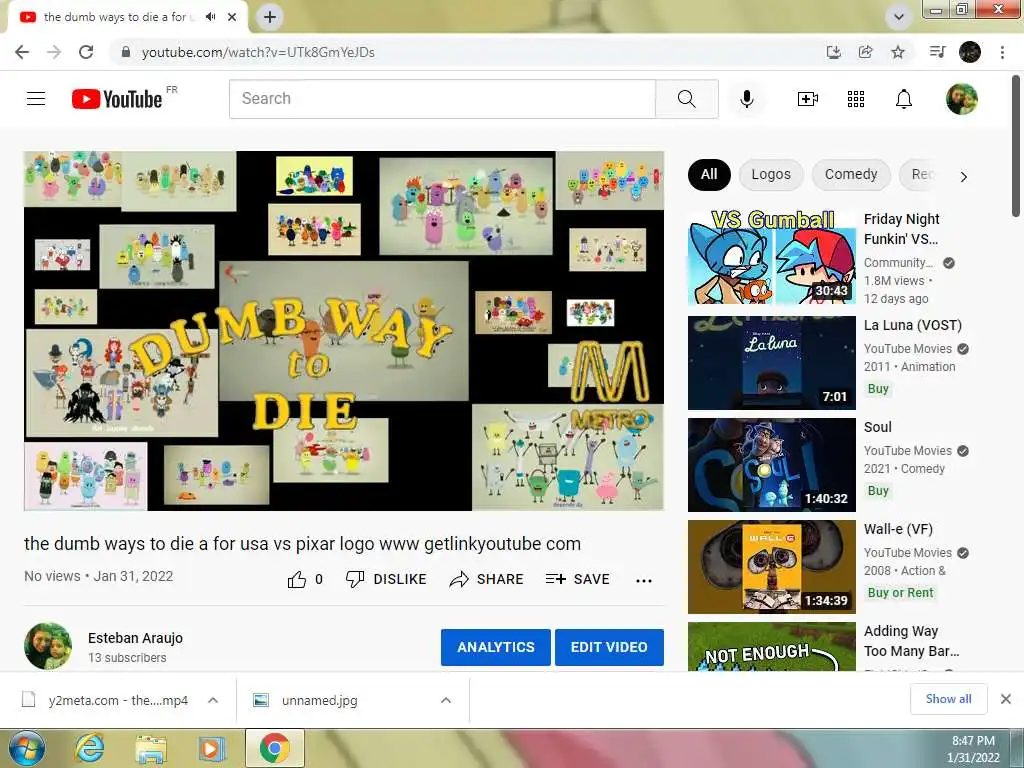Click the Buy button for La Luna
The width and height of the screenshot is (1024, 768).
click(x=878, y=389)
